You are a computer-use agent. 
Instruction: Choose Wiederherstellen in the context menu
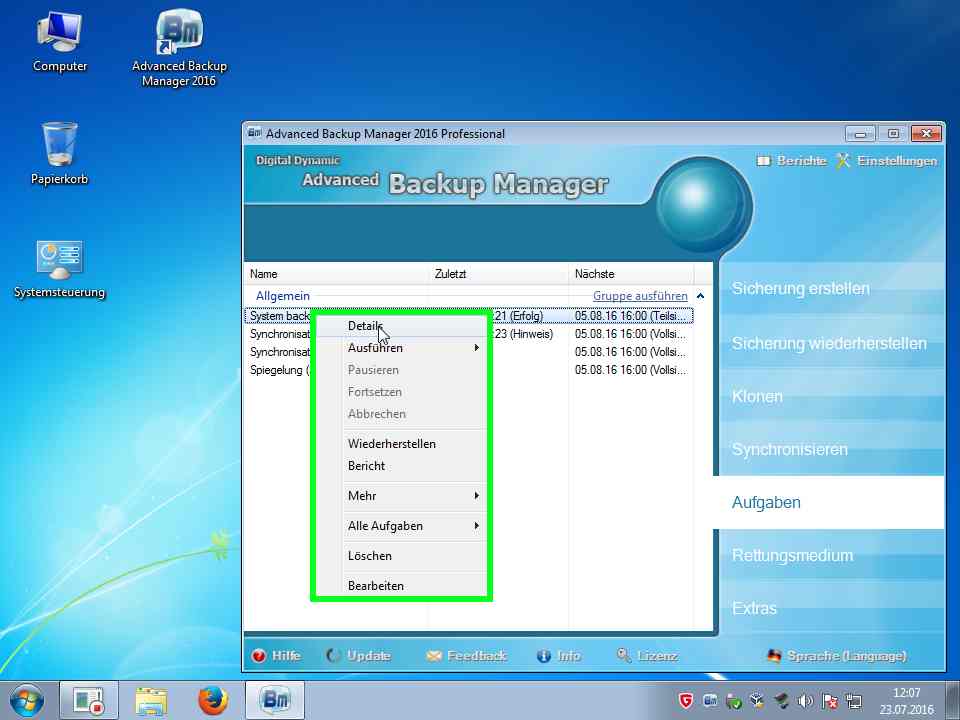click(x=402, y=444)
